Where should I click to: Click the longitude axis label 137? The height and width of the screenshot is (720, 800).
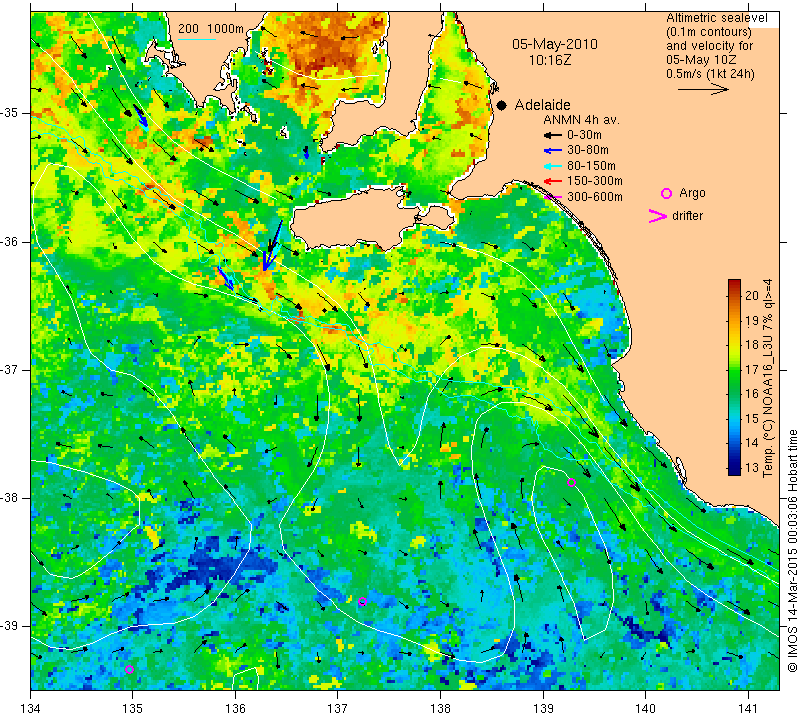coord(338,709)
